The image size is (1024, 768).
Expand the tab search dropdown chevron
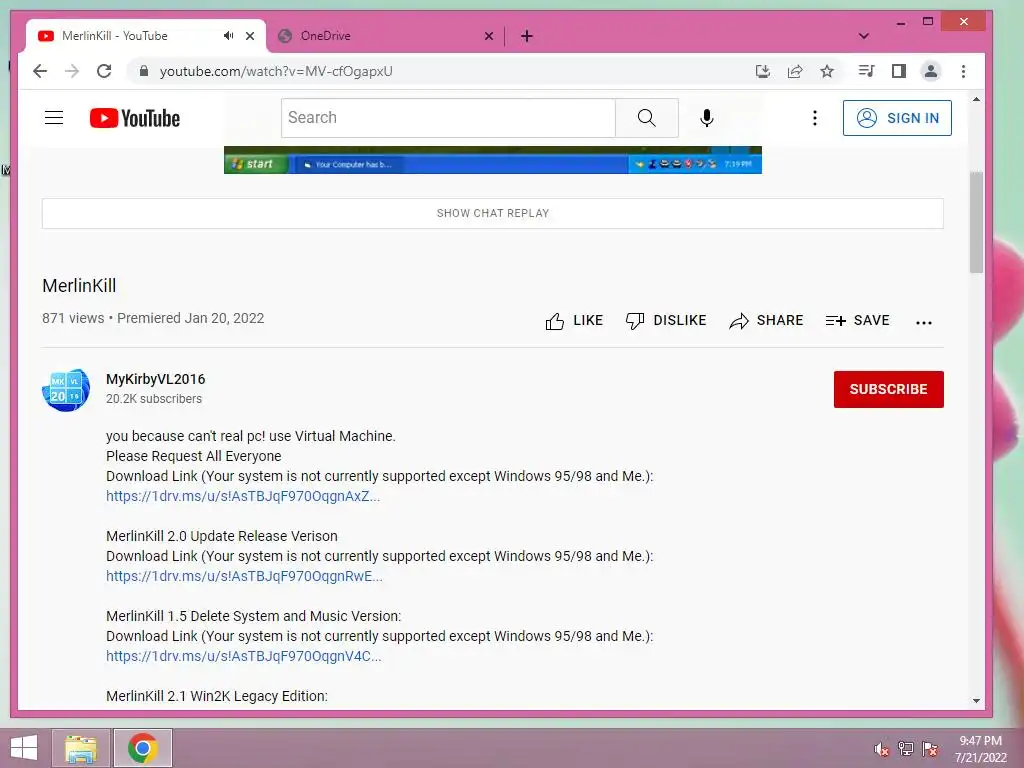(863, 36)
